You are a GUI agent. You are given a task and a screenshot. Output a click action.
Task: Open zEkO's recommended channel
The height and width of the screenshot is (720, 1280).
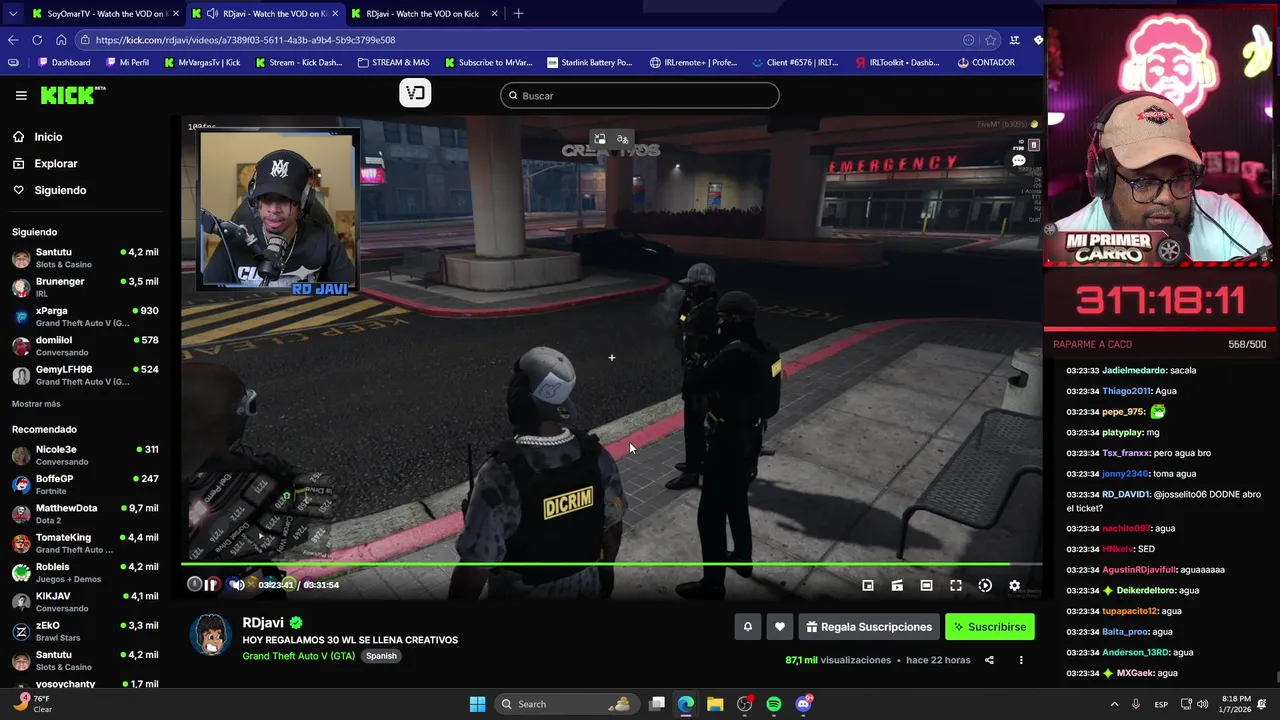point(85,631)
